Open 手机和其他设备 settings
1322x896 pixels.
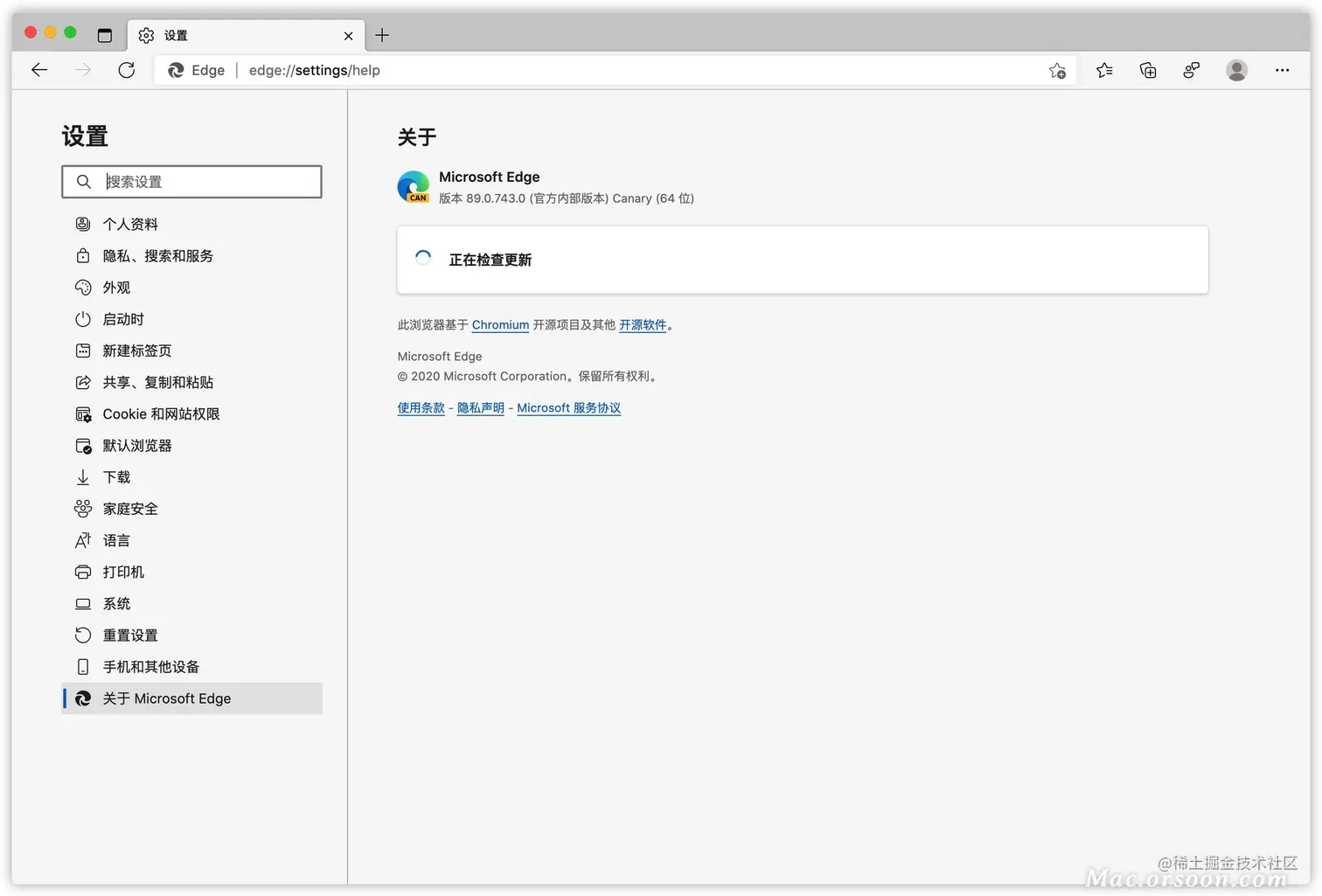click(x=191, y=666)
